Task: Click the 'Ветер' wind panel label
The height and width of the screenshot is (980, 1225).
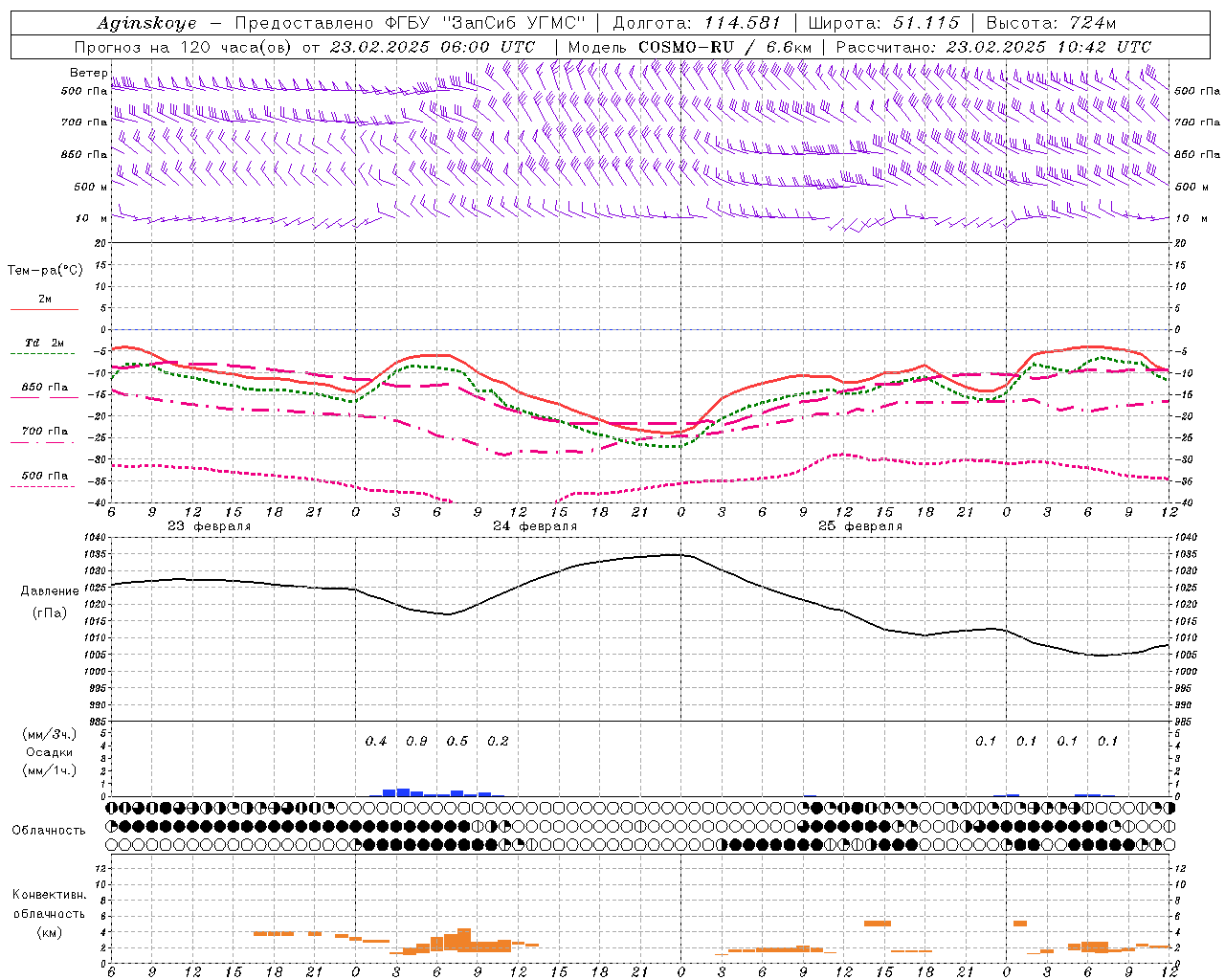Action: click(x=88, y=73)
